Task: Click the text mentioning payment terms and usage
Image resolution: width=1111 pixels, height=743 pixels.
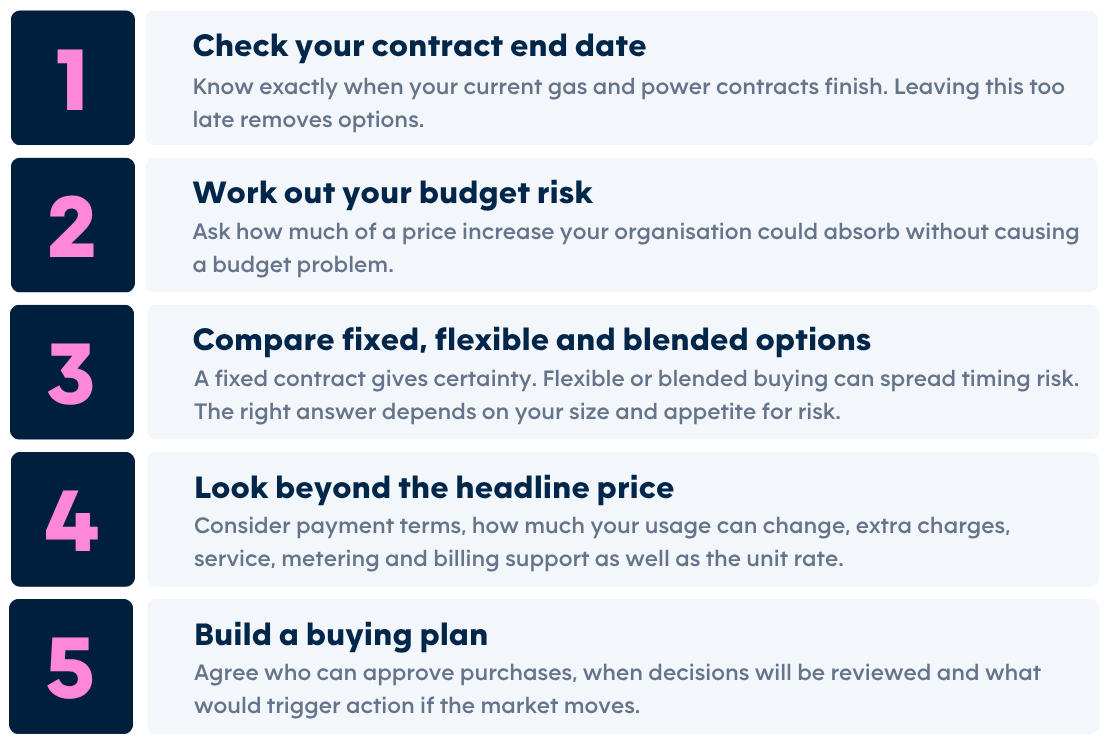Action: [x=602, y=542]
